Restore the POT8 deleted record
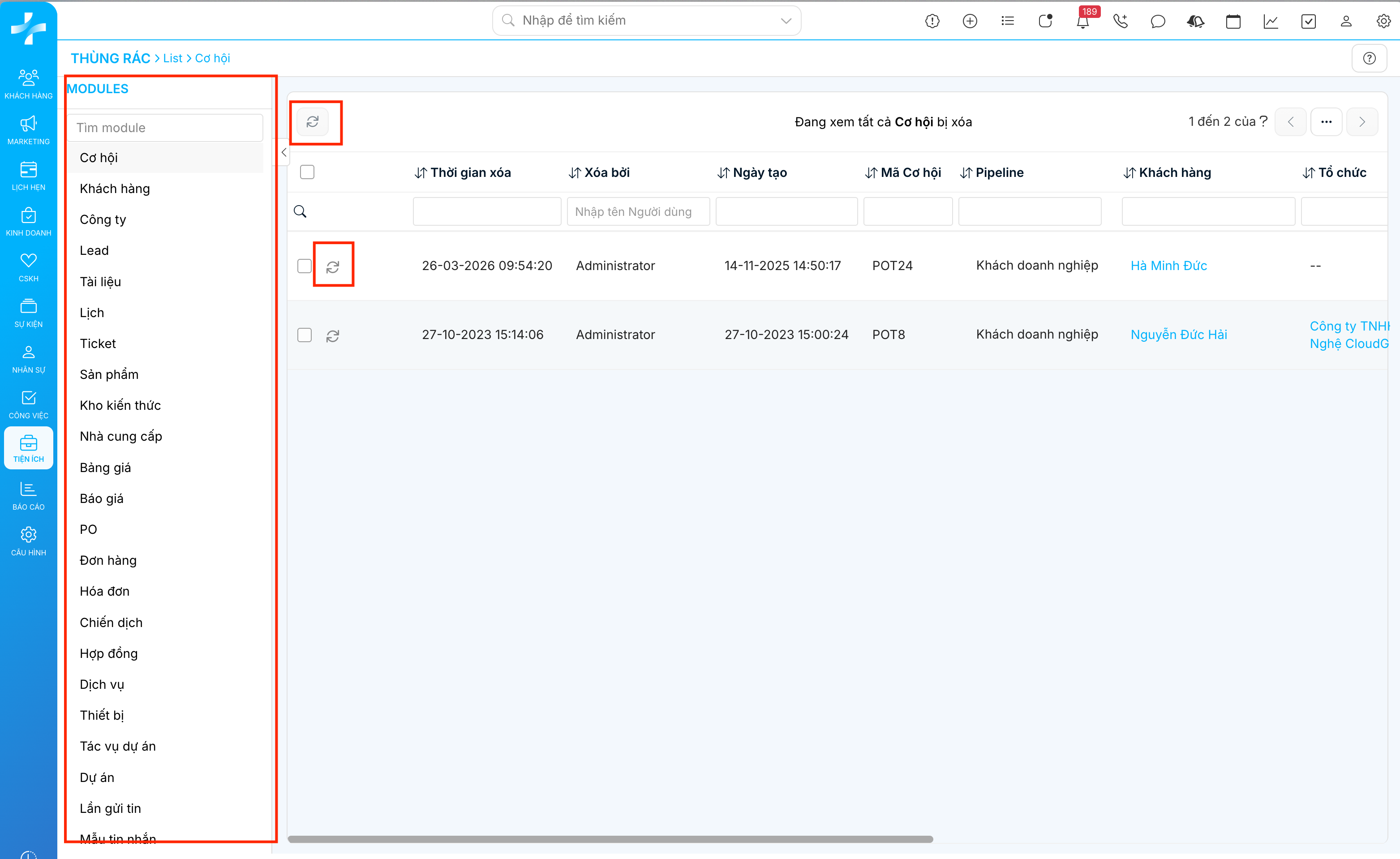 333,336
